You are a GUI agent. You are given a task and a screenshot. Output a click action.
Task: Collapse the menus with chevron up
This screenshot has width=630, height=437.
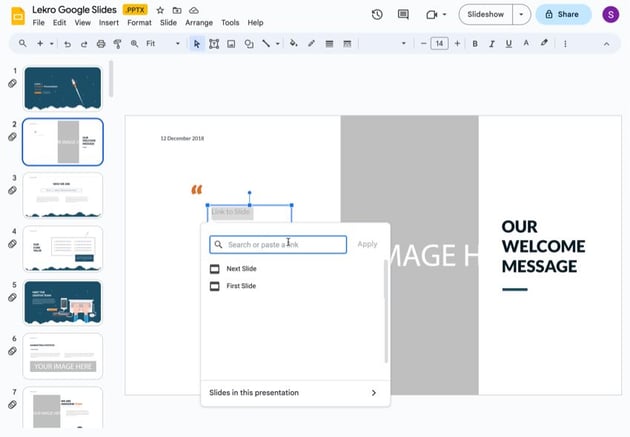tap(606, 44)
